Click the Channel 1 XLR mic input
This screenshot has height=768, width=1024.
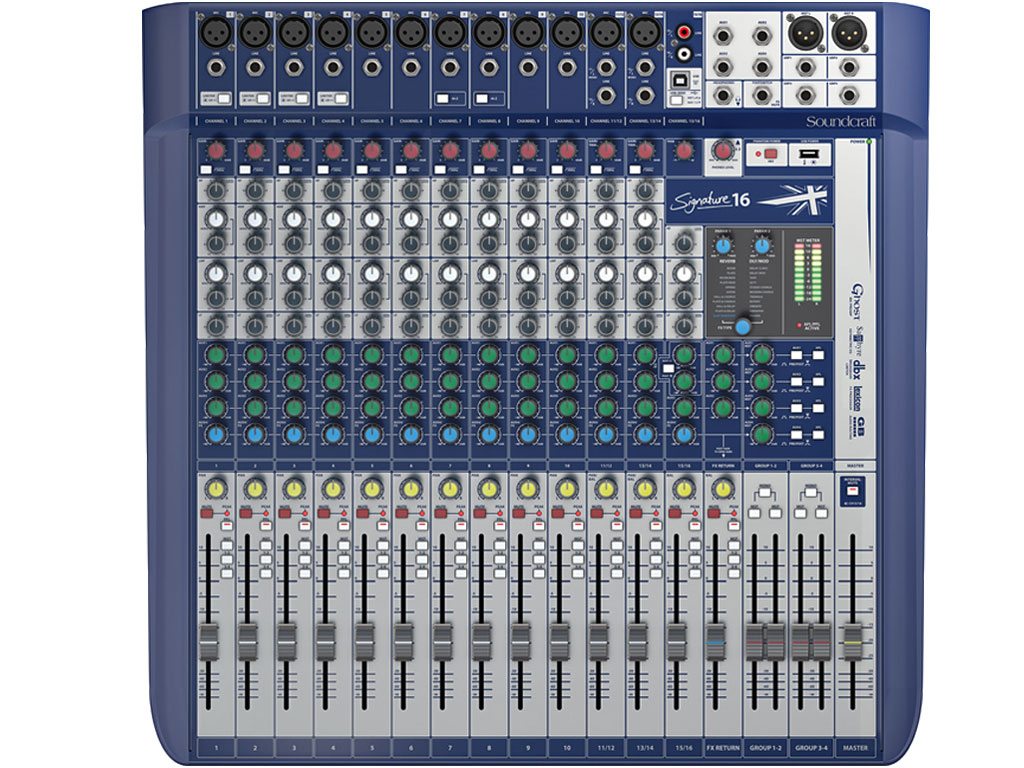pos(215,33)
